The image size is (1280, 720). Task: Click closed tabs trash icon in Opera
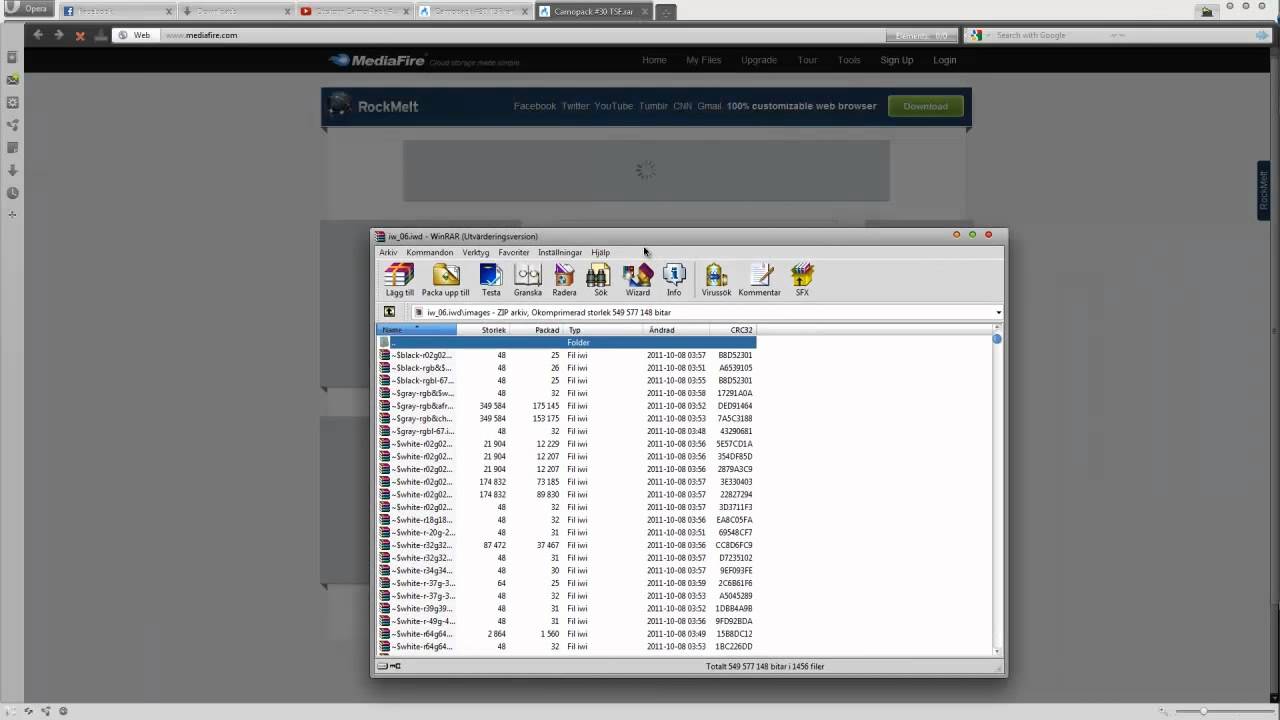coord(1207,12)
